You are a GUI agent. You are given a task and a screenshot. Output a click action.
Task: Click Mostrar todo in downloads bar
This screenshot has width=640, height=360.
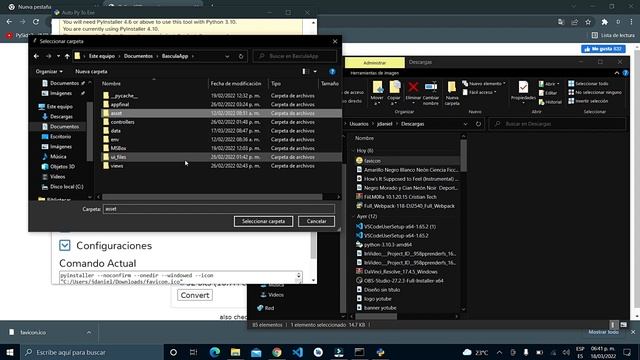click(x=603, y=332)
